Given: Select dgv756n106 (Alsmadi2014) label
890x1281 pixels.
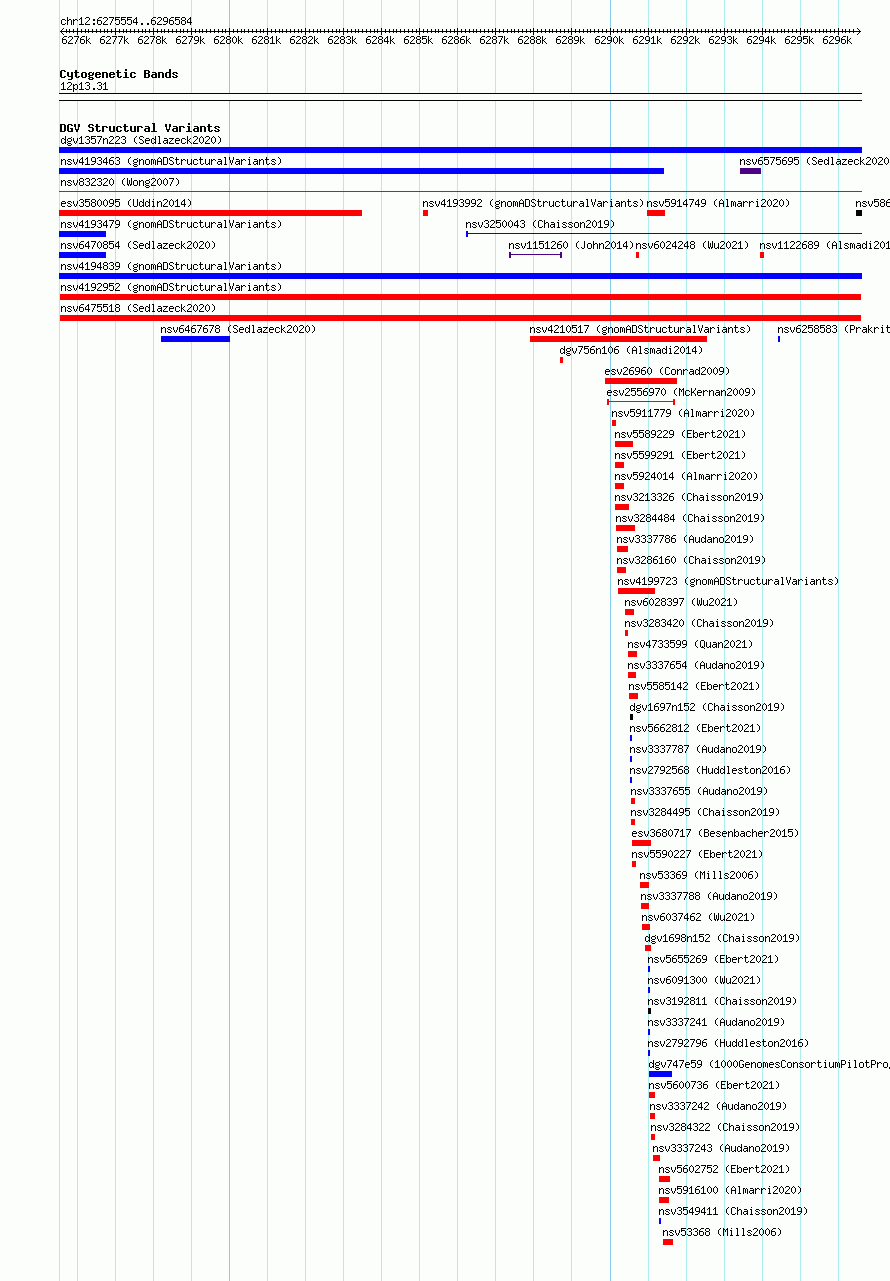Looking at the screenshot, I should click(x=631, y=350).
